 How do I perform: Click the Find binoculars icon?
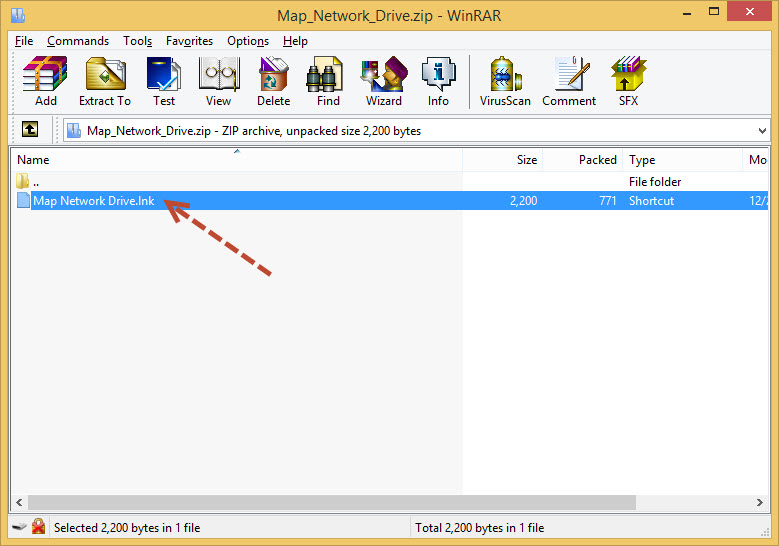click(x=324, y=74)
